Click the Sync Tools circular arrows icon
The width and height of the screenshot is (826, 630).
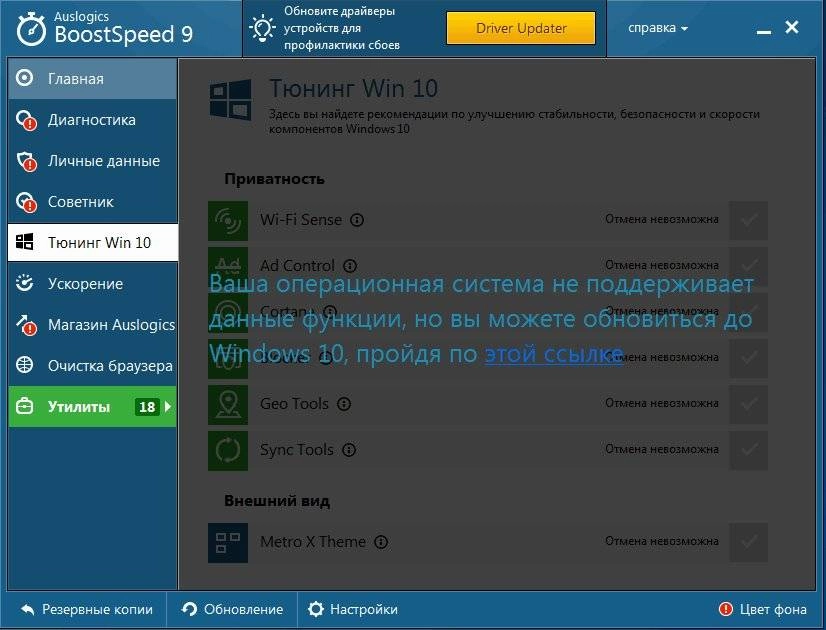tap(228, 450)
